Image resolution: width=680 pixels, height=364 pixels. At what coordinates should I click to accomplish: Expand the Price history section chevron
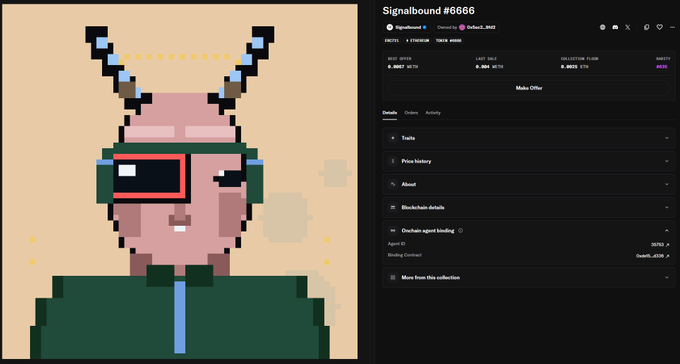[667, 161]
